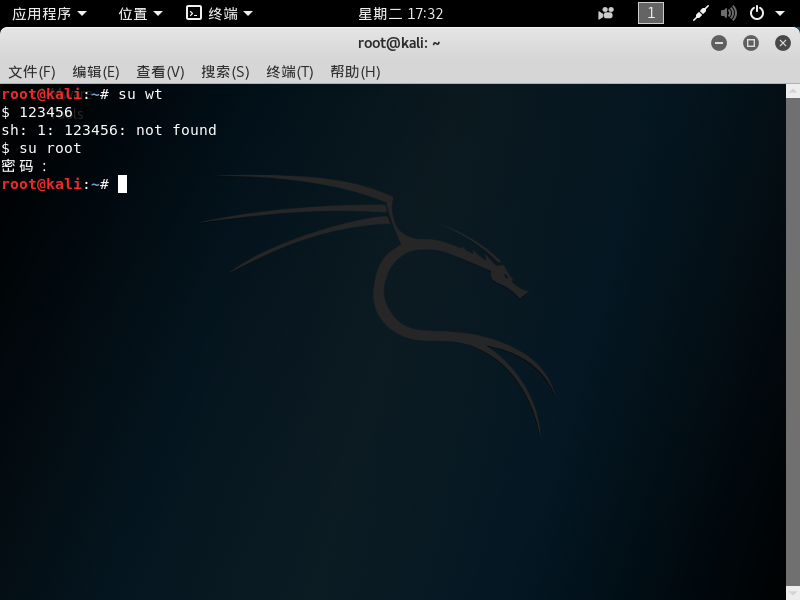Open the 编辑(E) menu

point(96,72)
